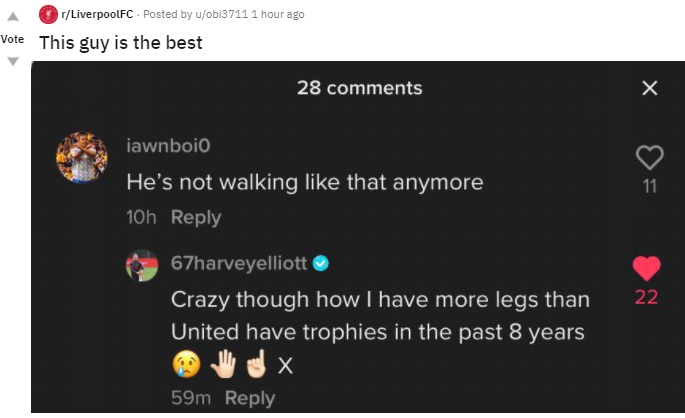View poster u/obi3711's profile
Screen dimensions: 685x418
click(x=221, y=14)
